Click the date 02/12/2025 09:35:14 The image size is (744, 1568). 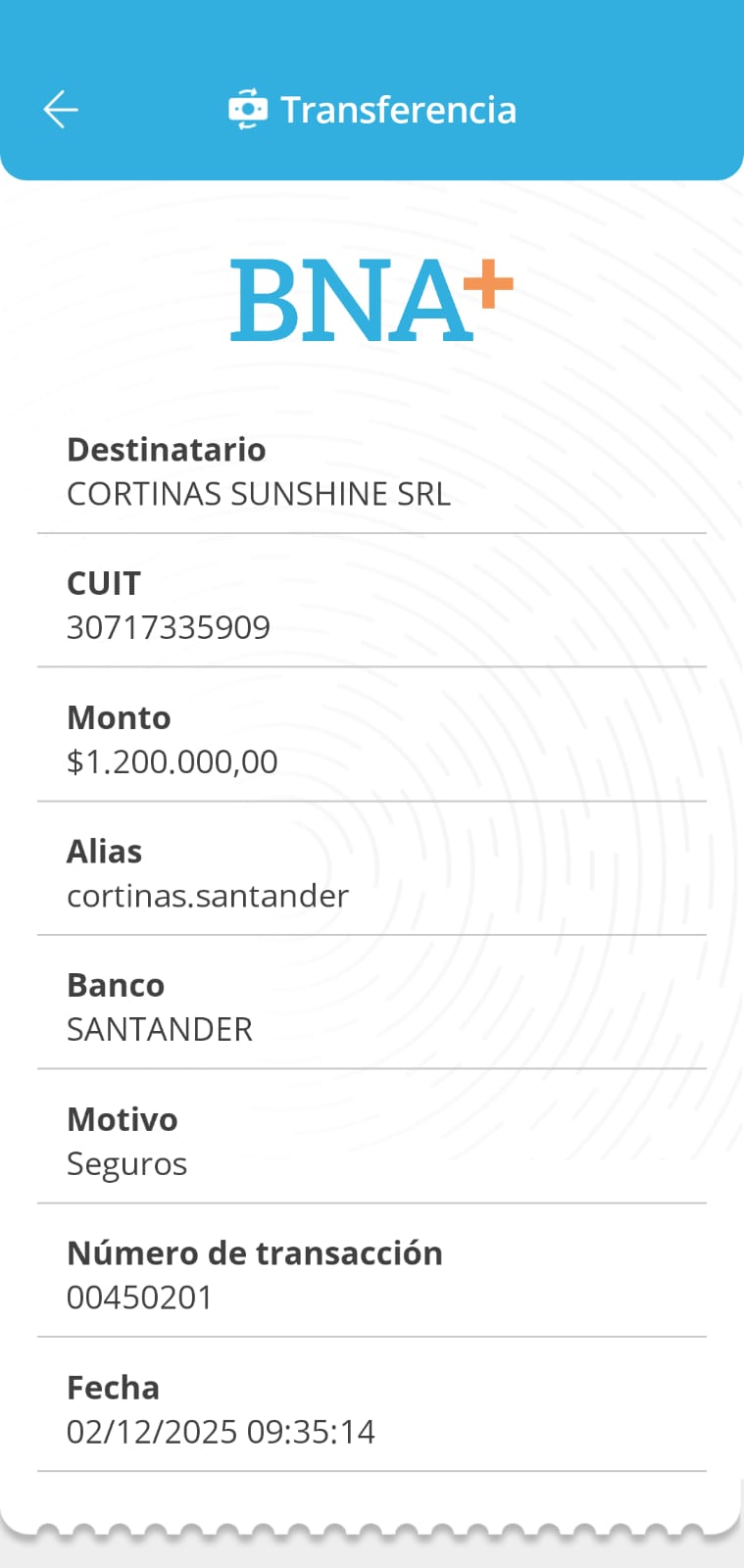221,1432
